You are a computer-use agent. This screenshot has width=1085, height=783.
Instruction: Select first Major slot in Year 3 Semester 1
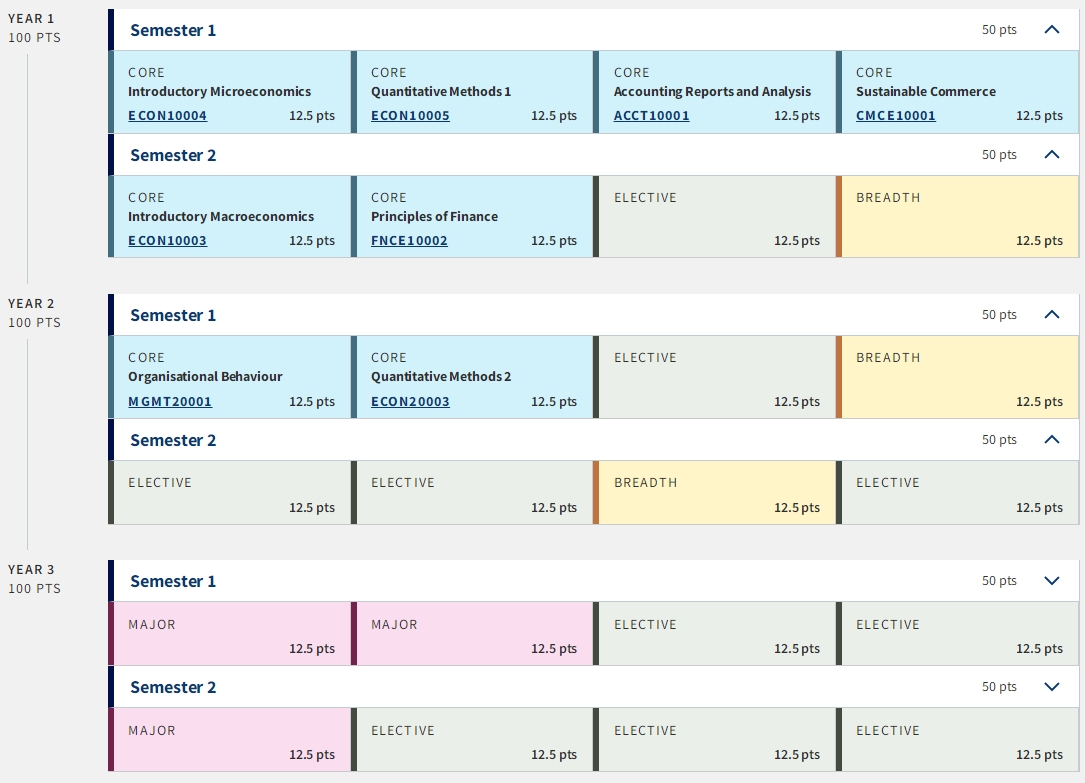[230, 634]
